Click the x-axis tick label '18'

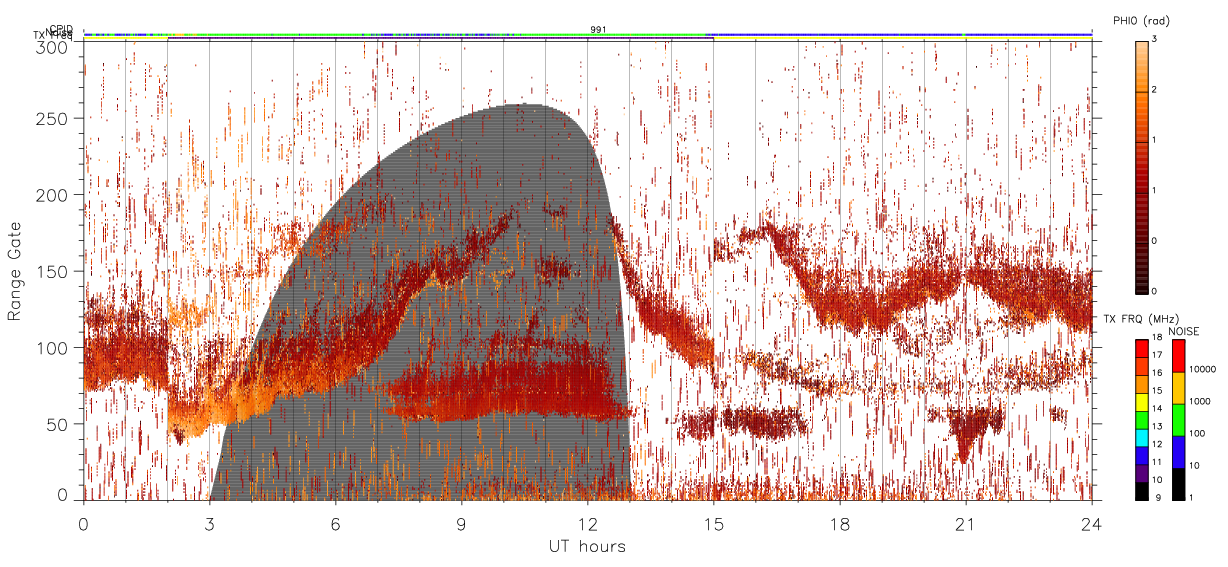coord(840,523)
